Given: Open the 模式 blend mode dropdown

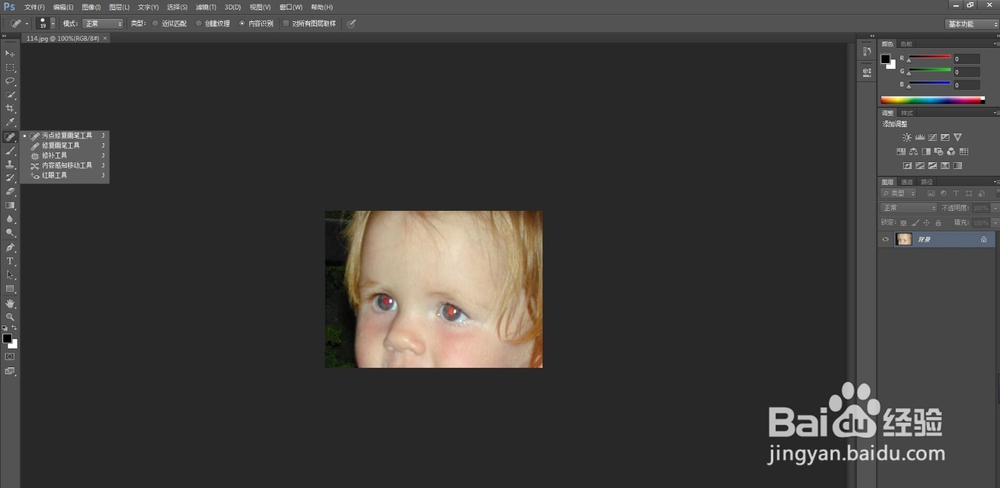Looking at the screenshot, I should pos(103,24).
